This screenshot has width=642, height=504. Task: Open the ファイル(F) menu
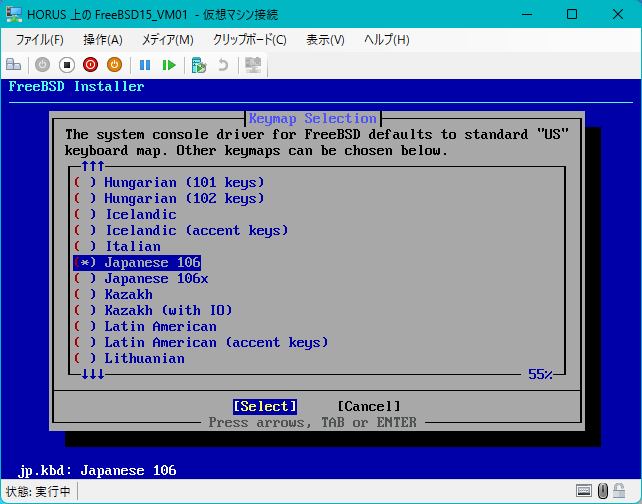click(40, 40)
